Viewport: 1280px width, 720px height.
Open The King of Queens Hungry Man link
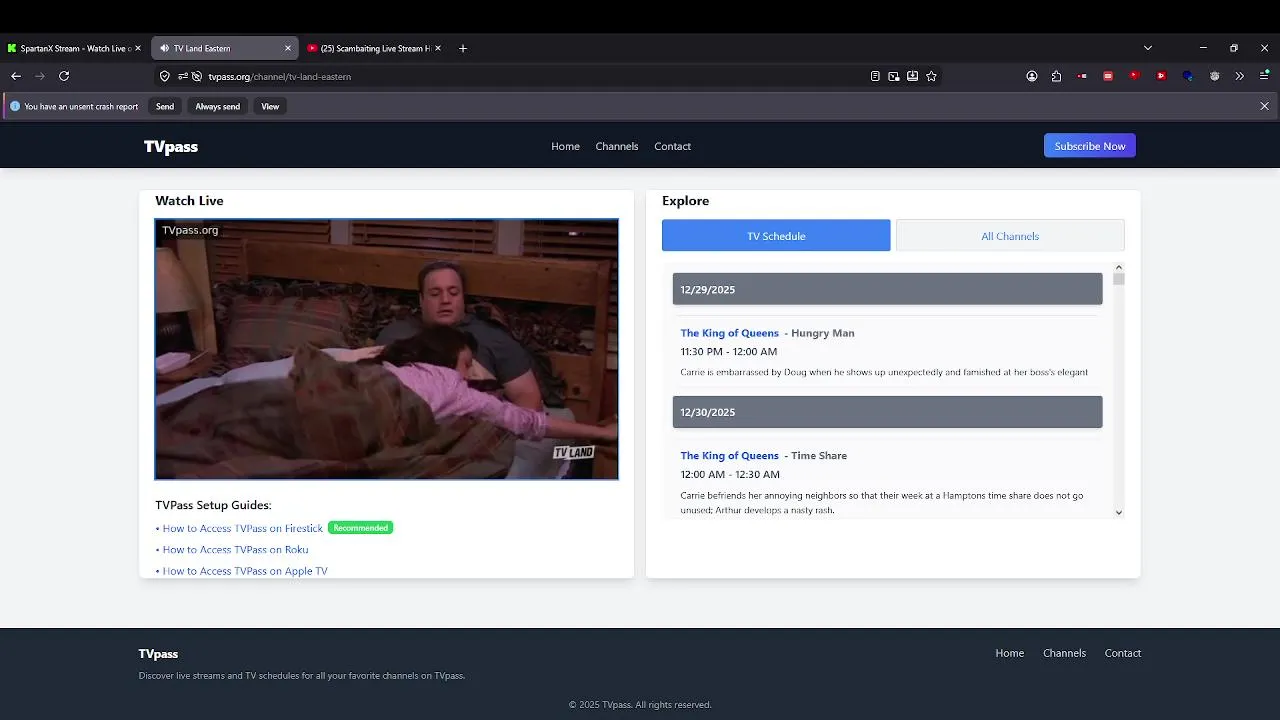[x=730, y=333]
